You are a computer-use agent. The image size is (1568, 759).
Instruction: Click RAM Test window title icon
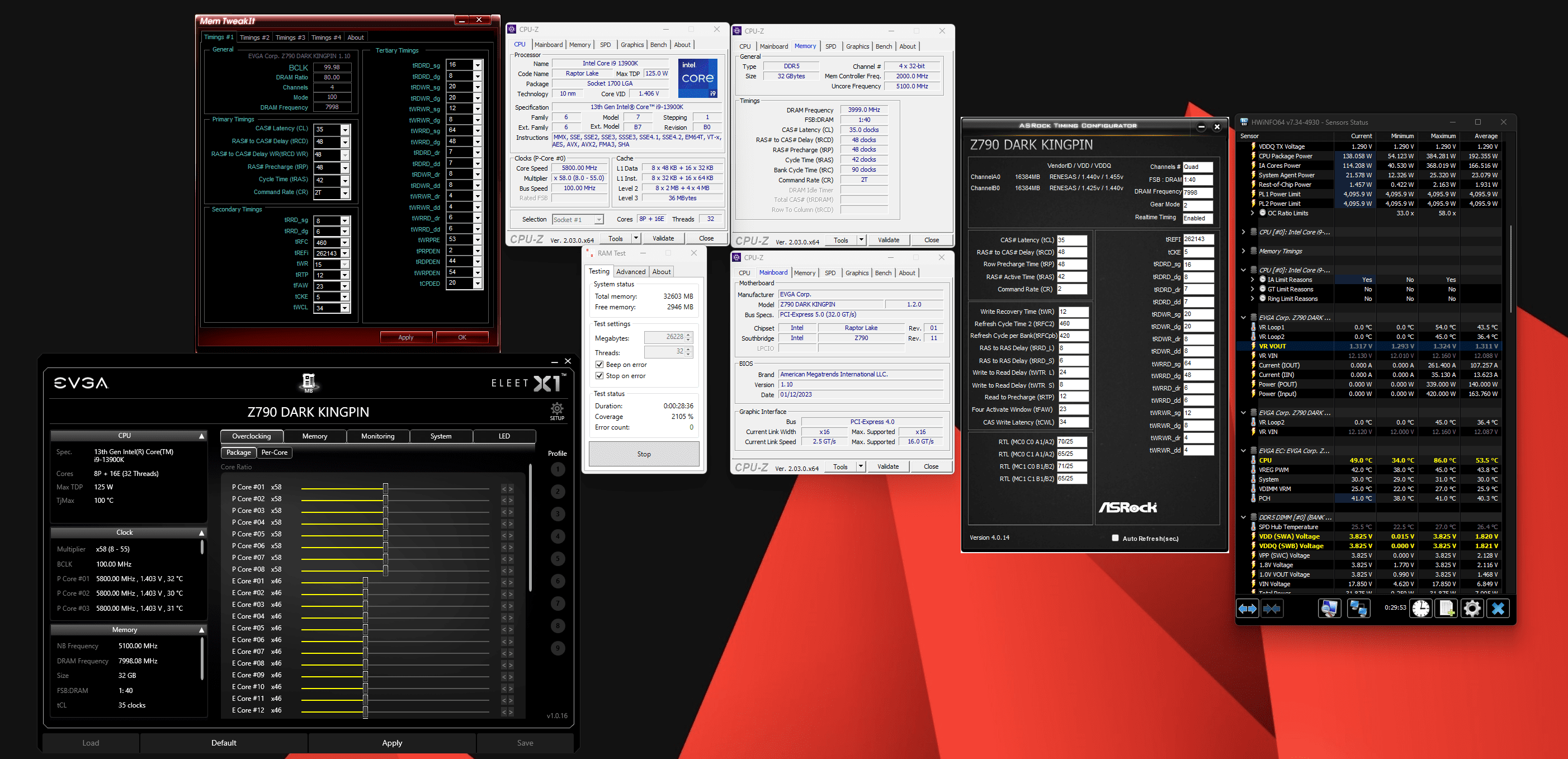point(589,253)
